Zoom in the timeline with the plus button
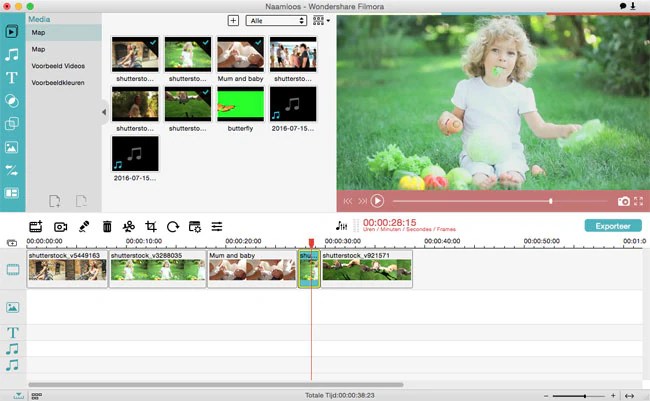 pos(613,396)
